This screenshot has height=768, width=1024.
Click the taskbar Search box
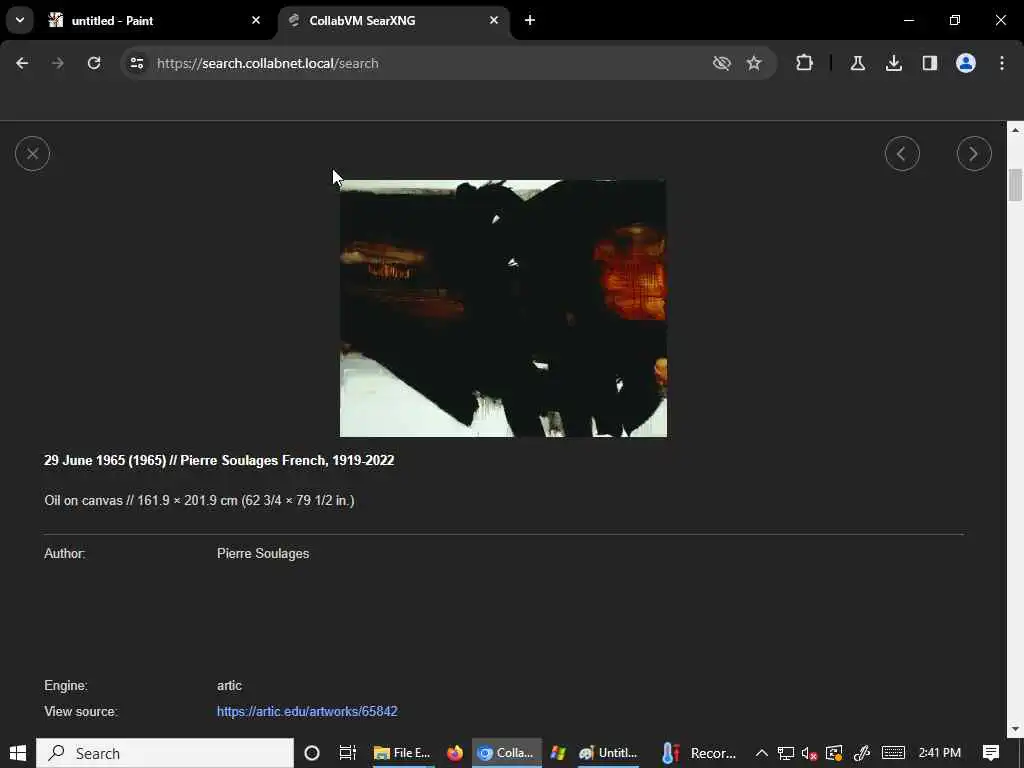coord(165,753)
